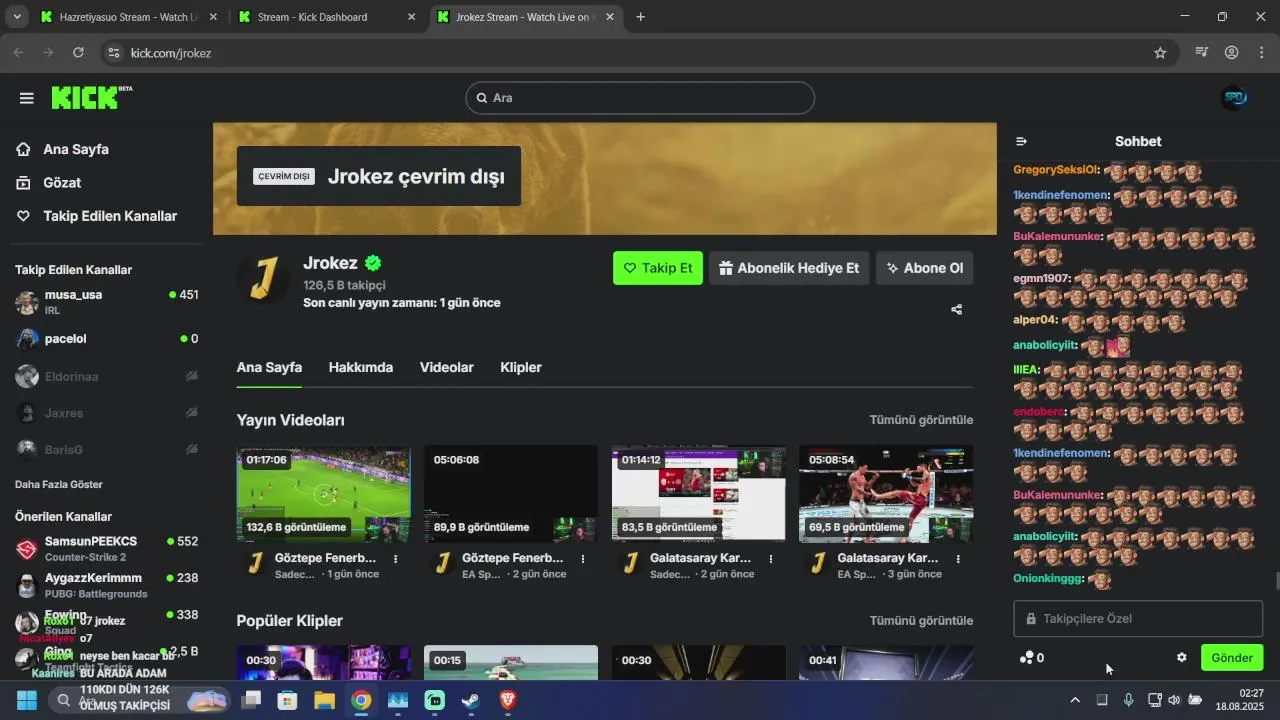
Task: Click the Abone Ol button
Action: tap(925, 268)
